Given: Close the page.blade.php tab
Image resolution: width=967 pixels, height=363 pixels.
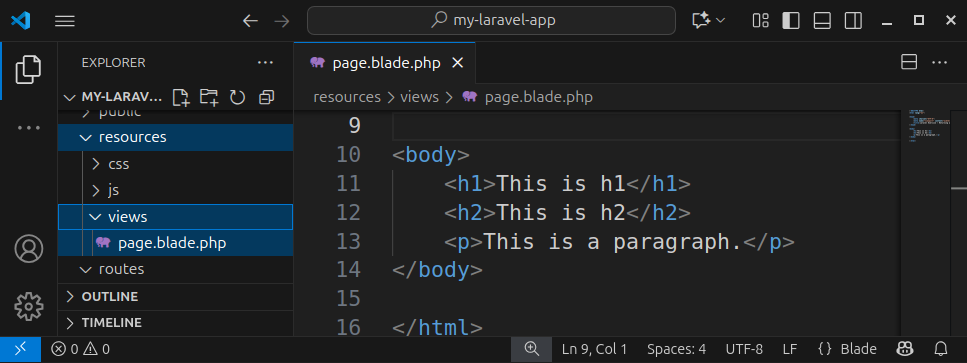Looking at the screenshot, I should (x=458, y=63).
